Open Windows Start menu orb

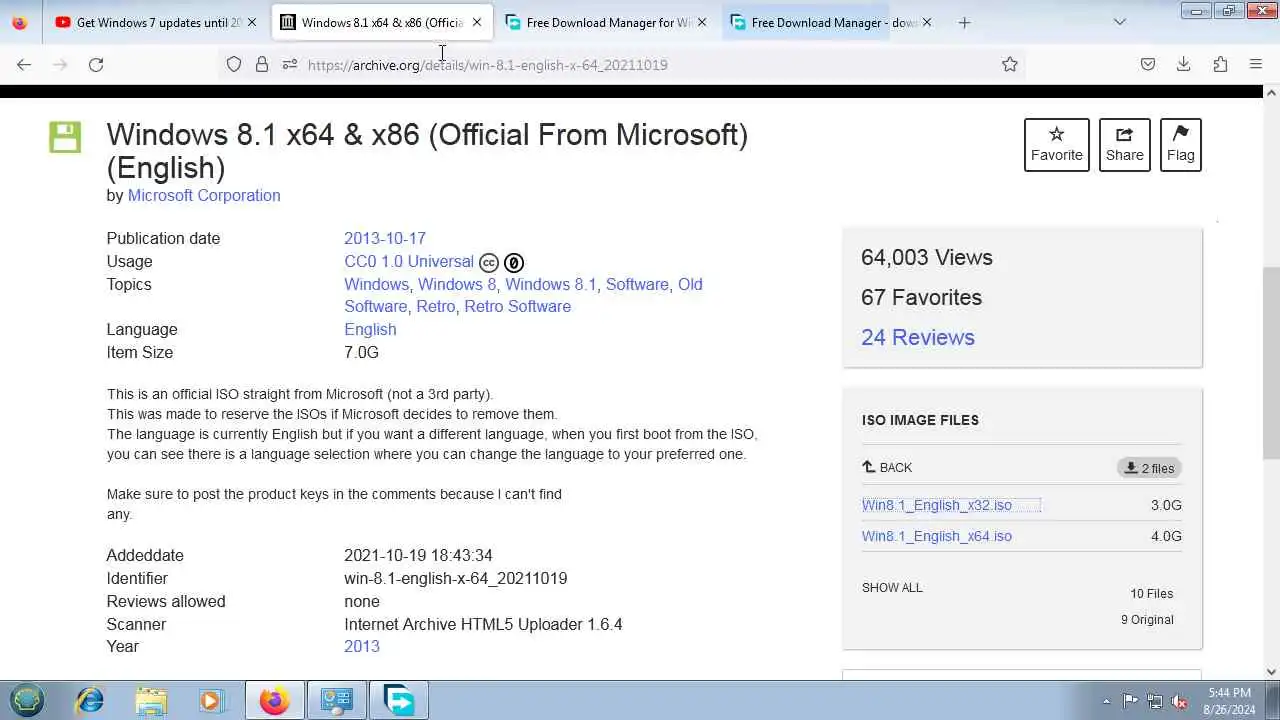tap(28, 700)
